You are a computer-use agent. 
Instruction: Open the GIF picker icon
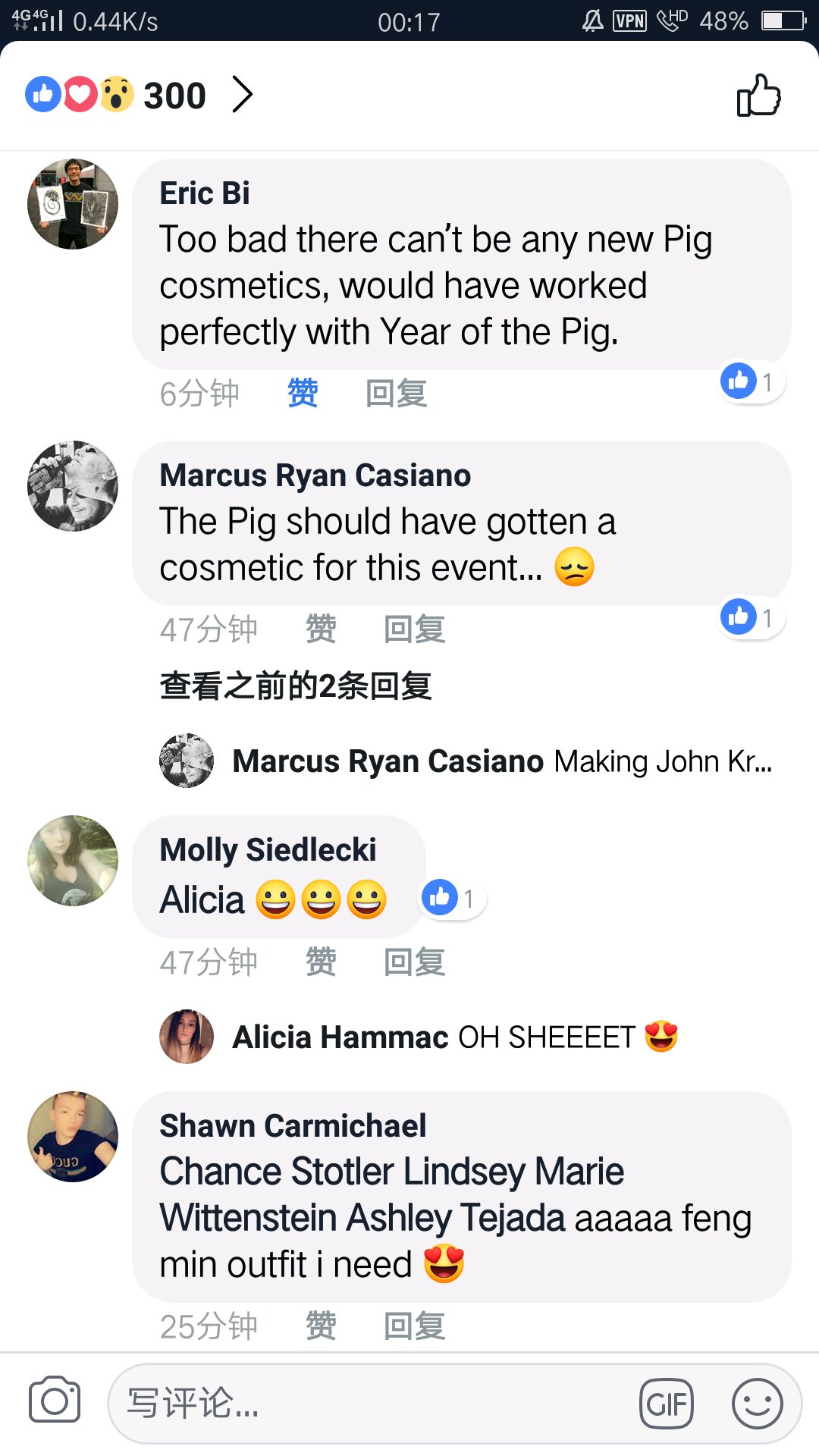click(667, 1403)
